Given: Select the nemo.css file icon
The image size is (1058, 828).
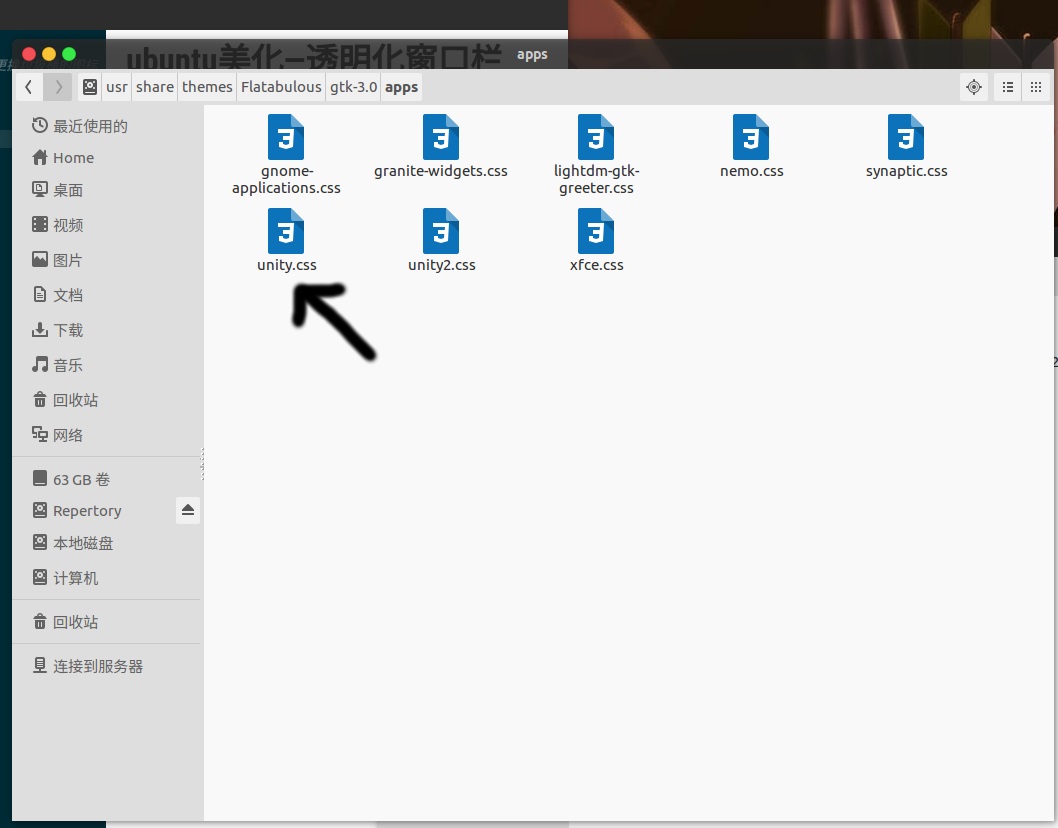Looking at the screenshot, I should click(x=751, y=138).
